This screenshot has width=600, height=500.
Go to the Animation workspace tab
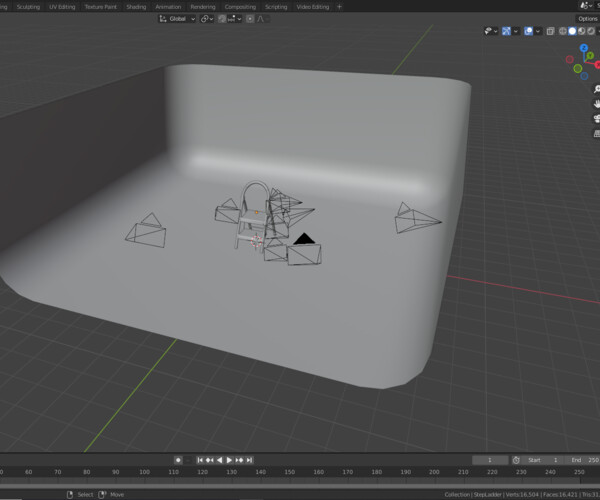coord(168,7)
